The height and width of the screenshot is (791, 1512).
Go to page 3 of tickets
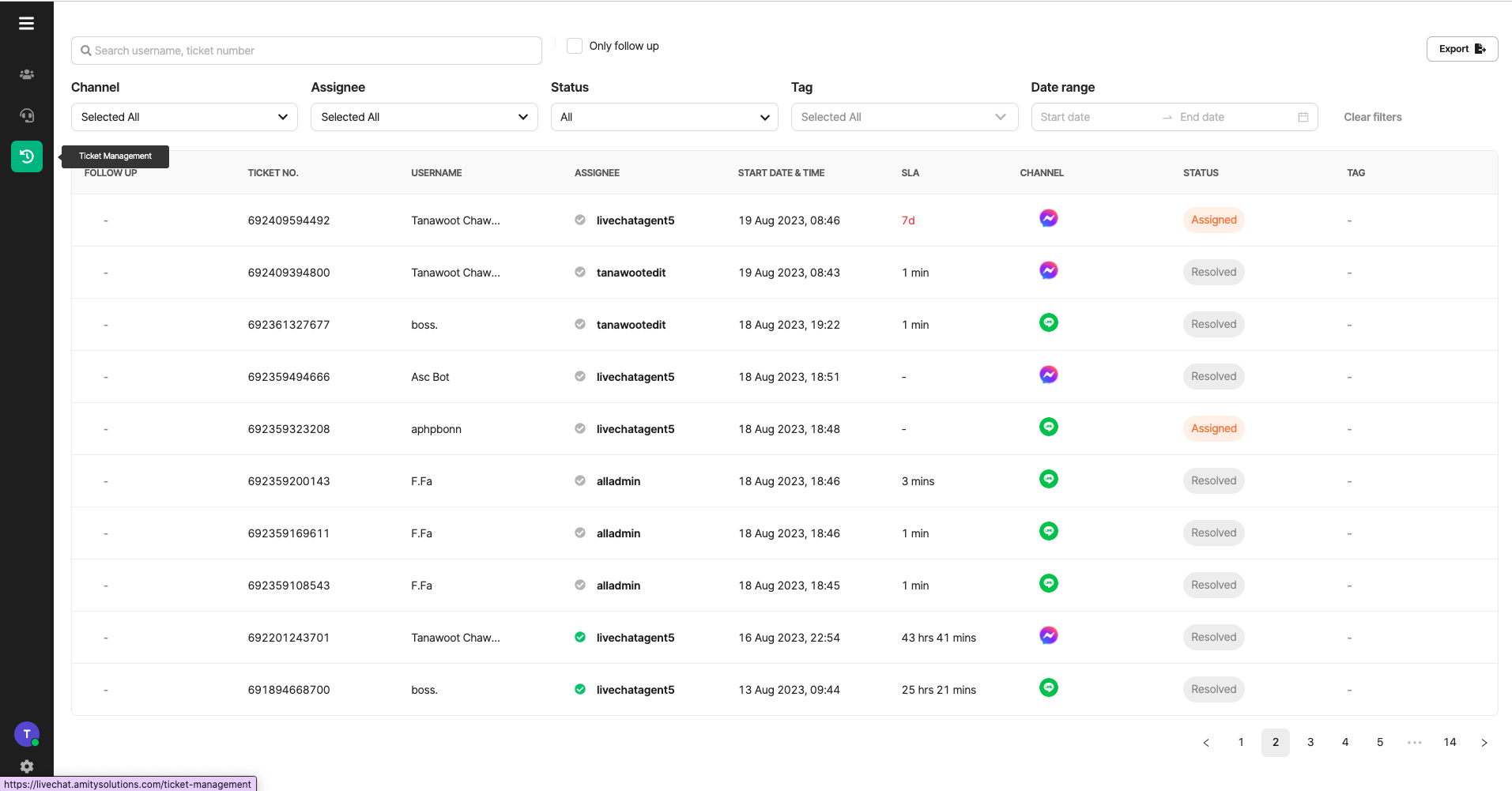coord(1310,742)
